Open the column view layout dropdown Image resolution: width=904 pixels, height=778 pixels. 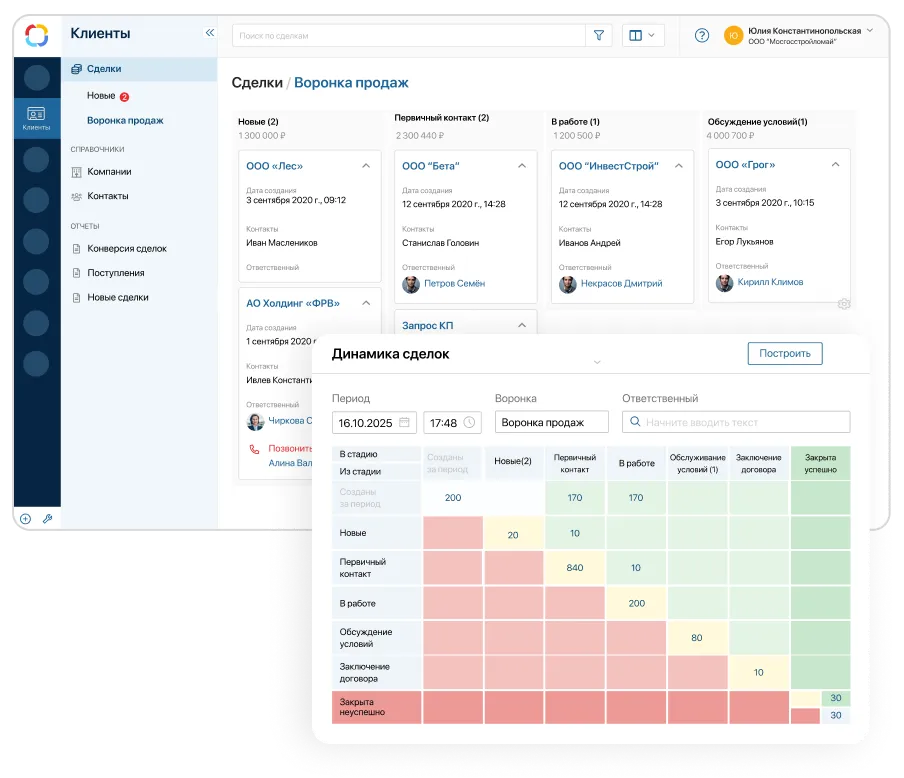[x=643, y=35]
